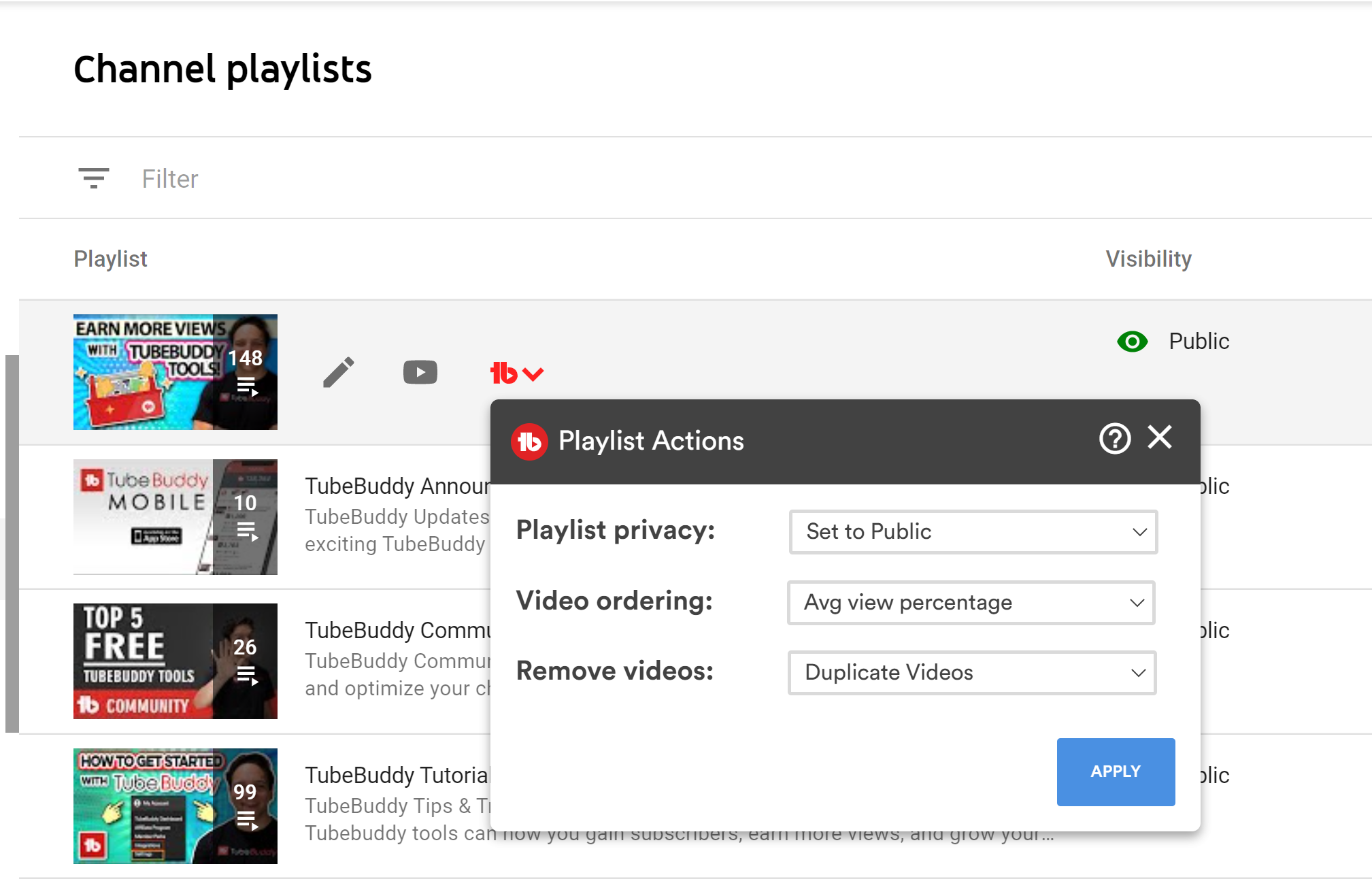
Task: Expand the Video ordering dropdown
Action: coord(971,603)
